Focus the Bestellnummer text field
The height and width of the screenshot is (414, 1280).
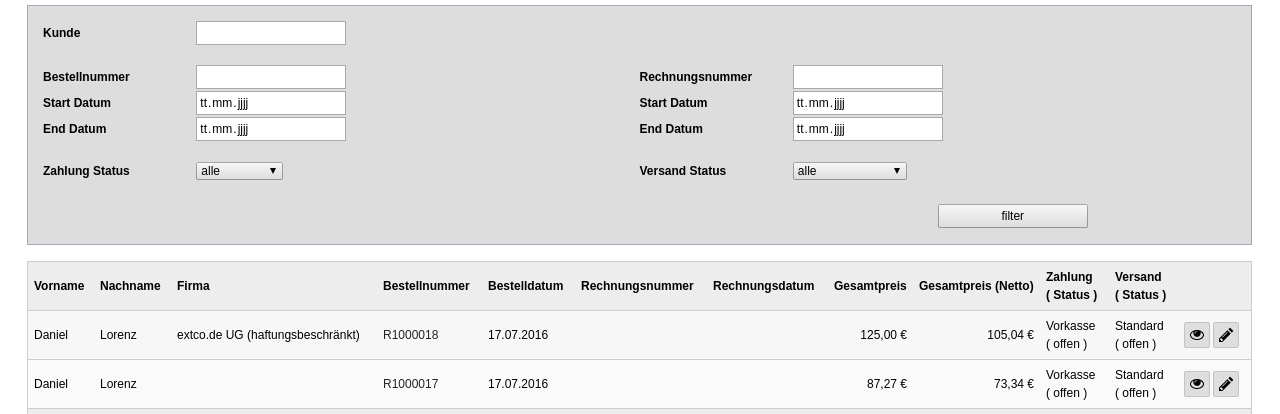(270, 77)
